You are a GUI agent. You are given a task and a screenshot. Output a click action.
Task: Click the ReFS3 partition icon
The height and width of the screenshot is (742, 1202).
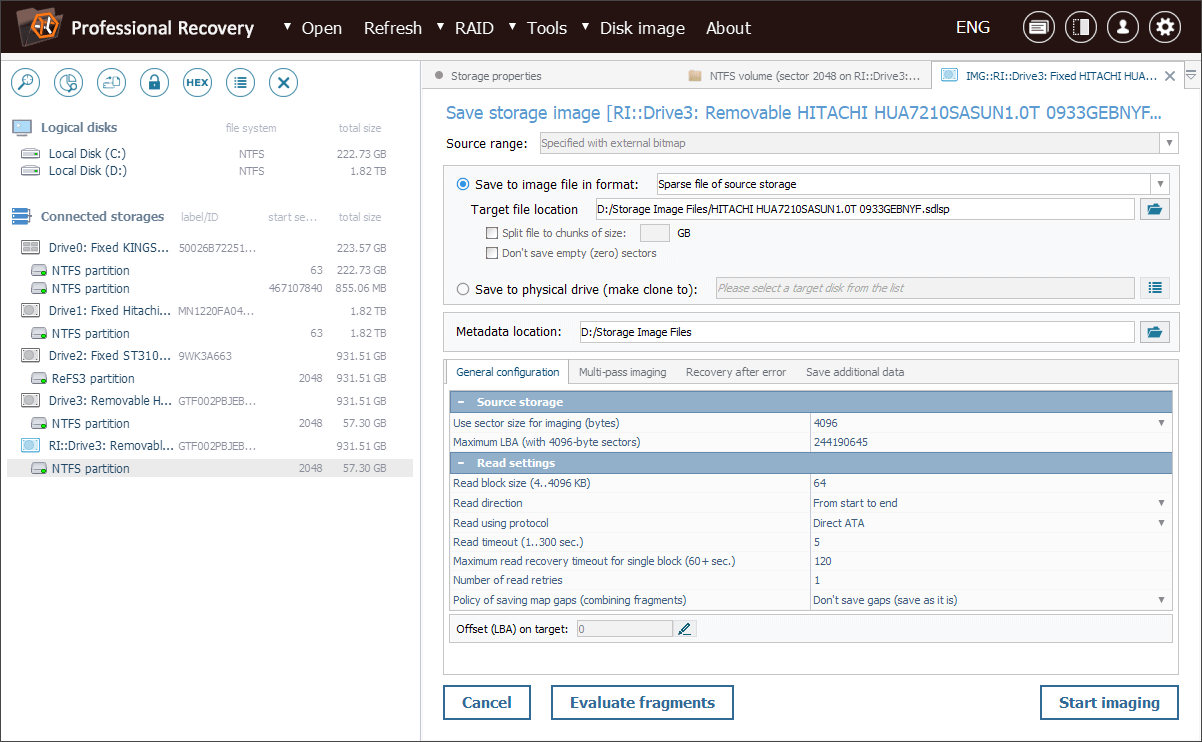[38, 379]
